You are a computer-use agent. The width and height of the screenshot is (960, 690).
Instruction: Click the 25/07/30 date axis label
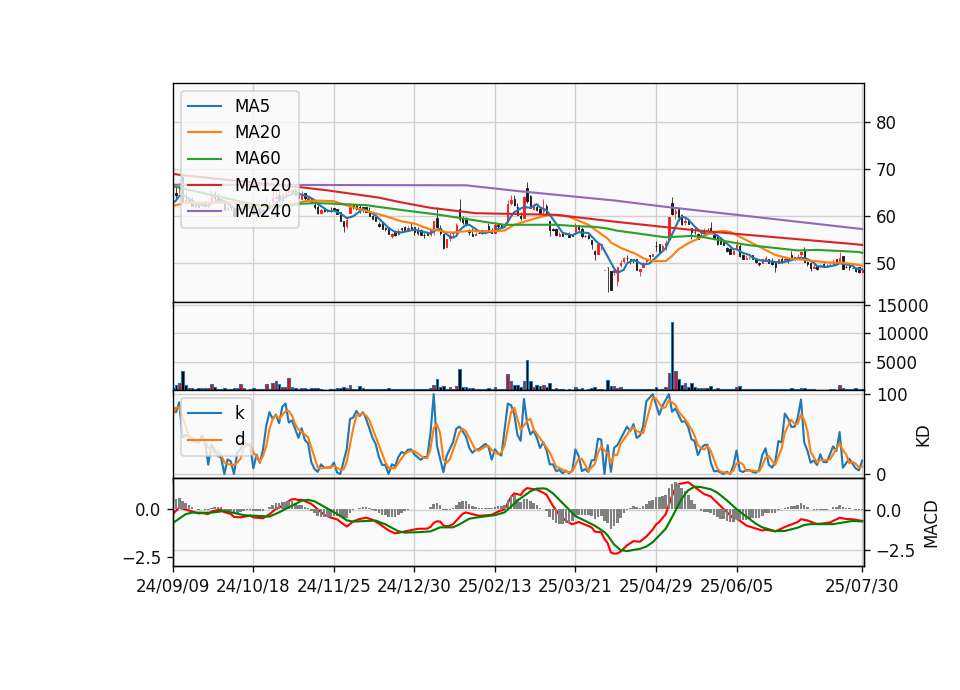862,586
